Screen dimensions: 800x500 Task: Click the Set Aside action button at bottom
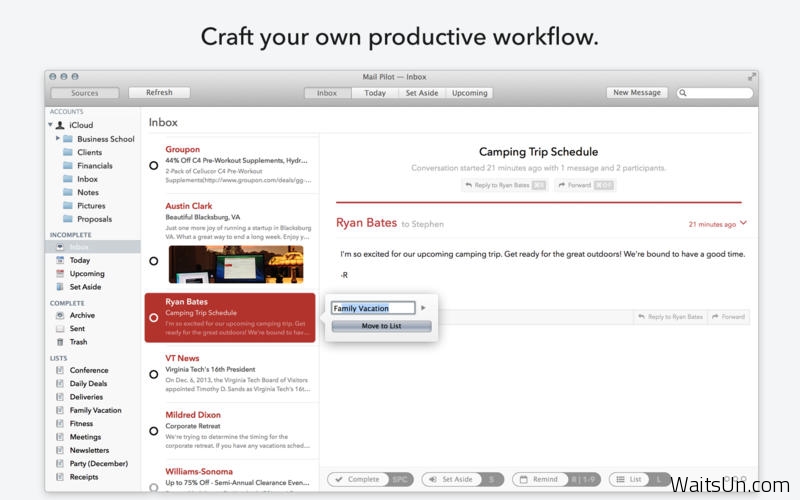pos(463,480)
